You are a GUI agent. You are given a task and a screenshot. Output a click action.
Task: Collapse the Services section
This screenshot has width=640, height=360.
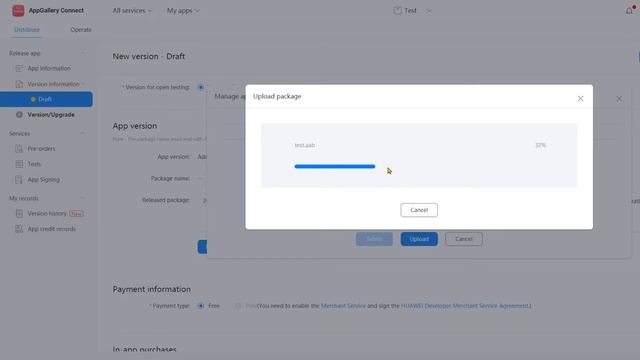coord(83,133)
